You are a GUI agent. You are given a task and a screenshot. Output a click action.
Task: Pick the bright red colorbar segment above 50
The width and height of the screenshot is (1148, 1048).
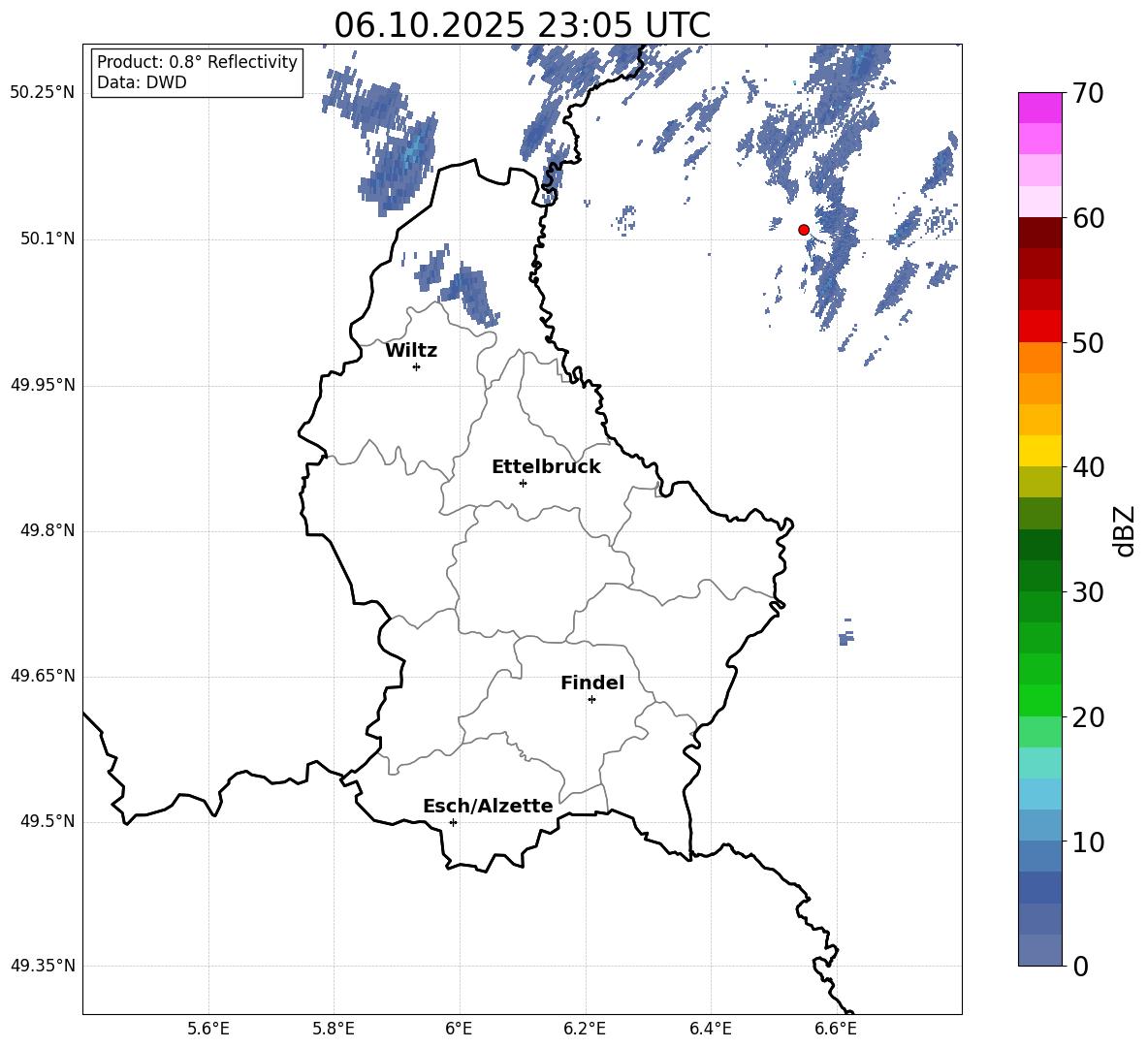pos(1040,327)
